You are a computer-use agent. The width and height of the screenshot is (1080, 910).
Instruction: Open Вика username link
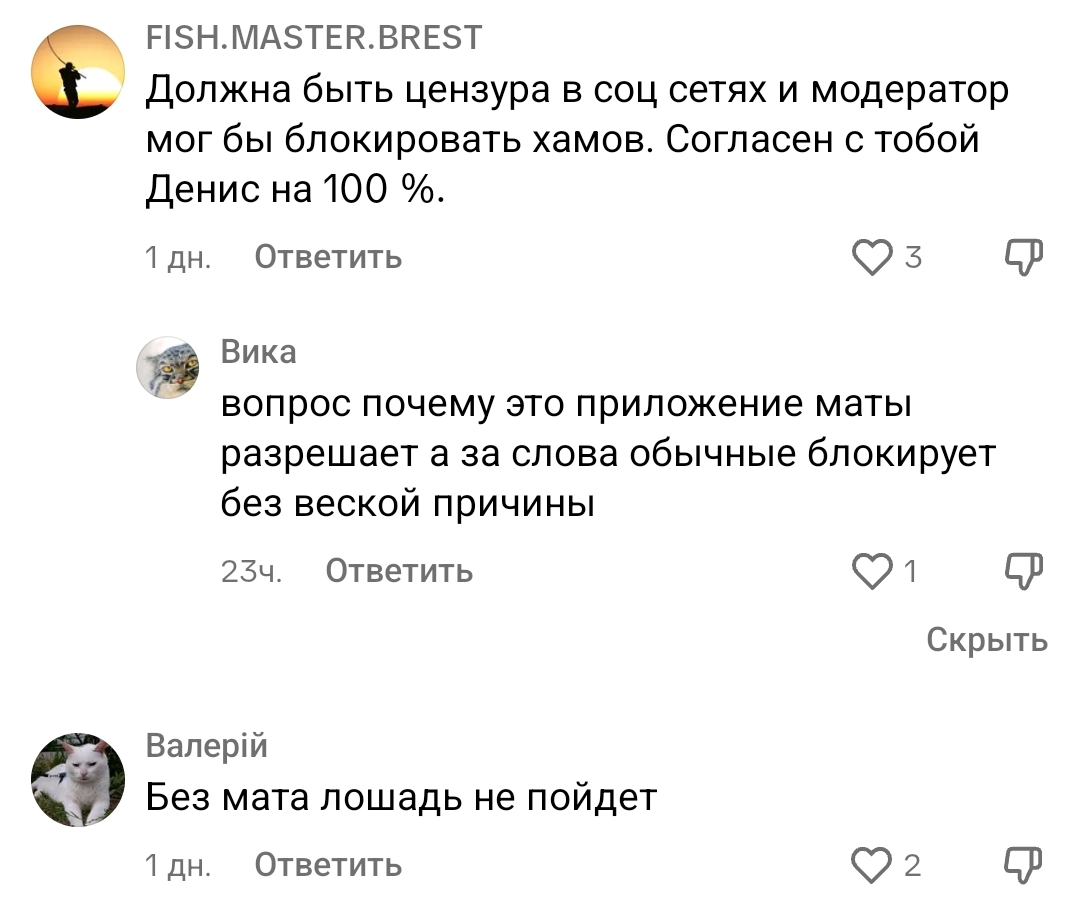point(258,352)
